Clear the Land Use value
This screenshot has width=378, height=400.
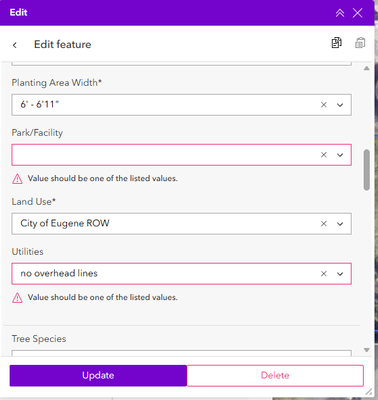(324, 224)
